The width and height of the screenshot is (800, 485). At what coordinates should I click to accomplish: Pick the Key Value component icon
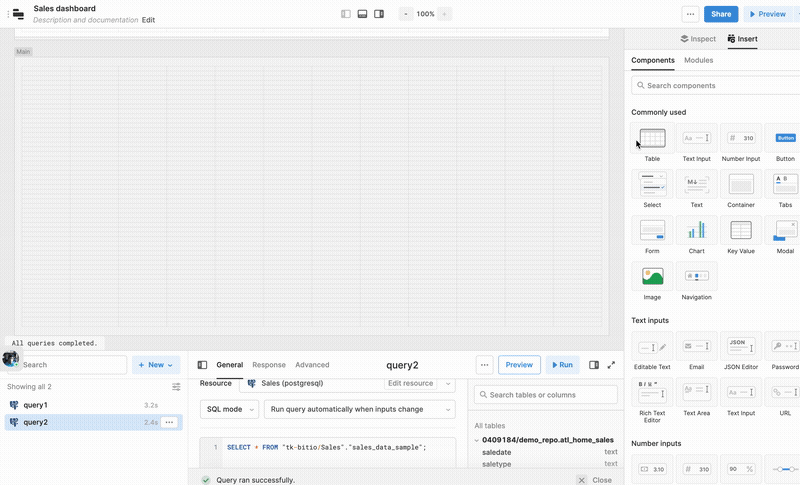tap(741, 230)
